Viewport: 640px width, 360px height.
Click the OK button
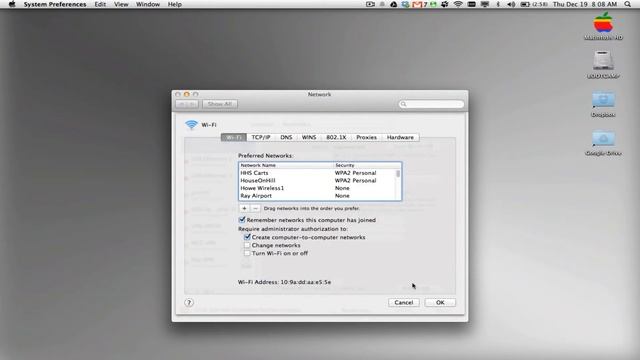(x=440, y=302)
